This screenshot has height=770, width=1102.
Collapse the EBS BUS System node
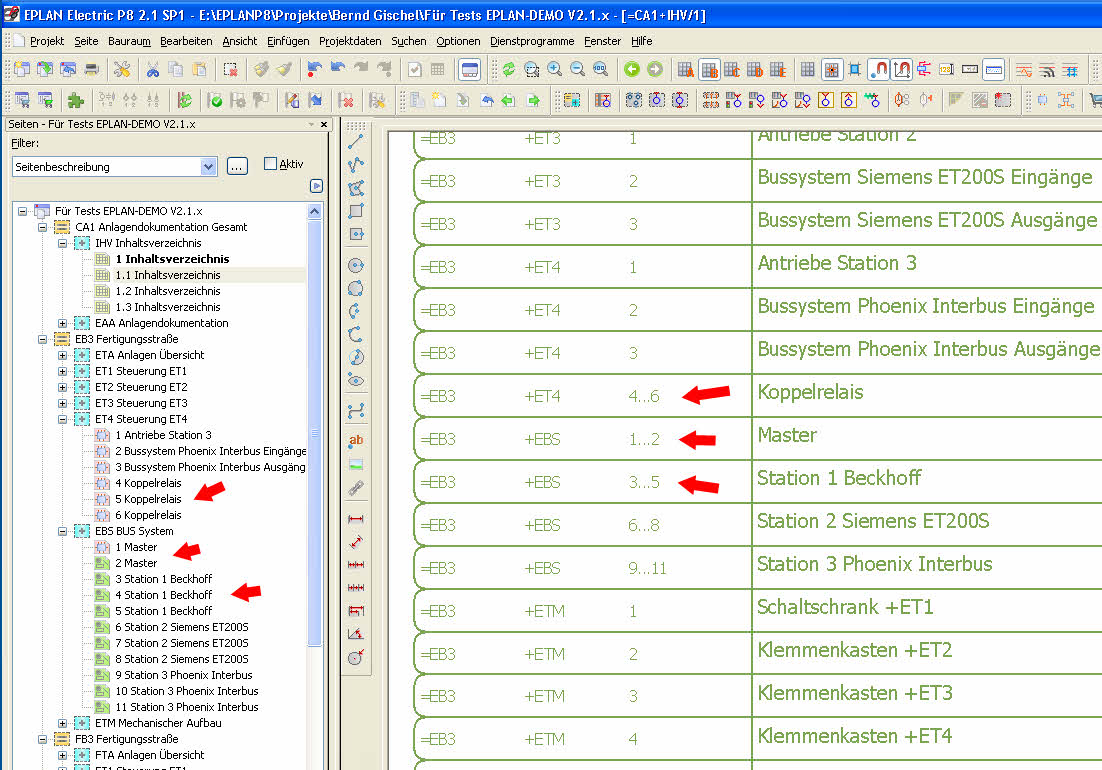click(x=63, y=531)
